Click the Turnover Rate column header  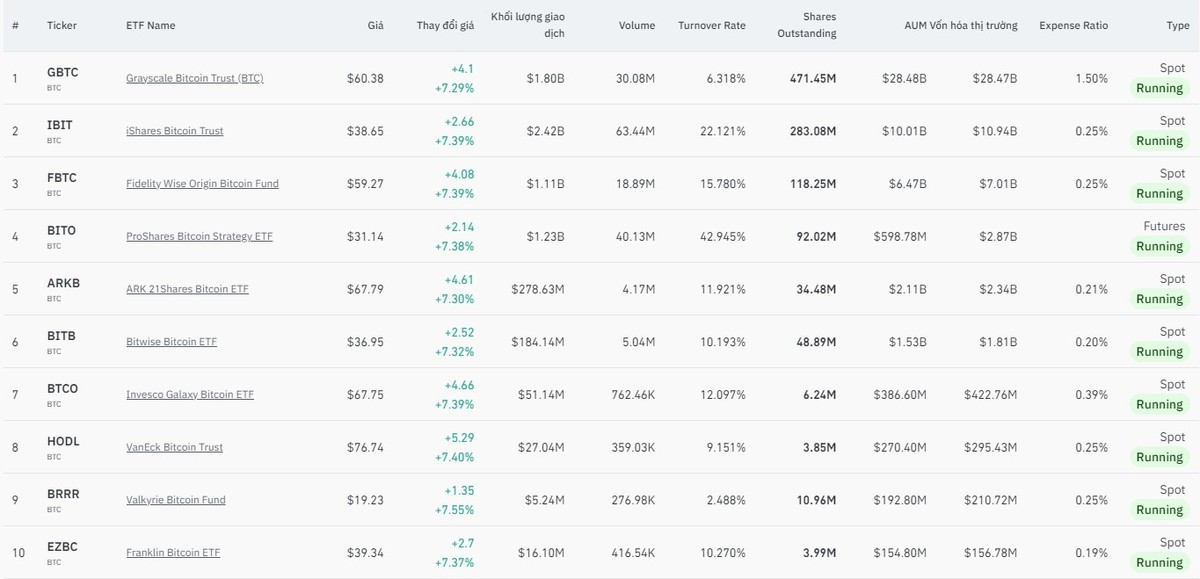click(713, 25)
